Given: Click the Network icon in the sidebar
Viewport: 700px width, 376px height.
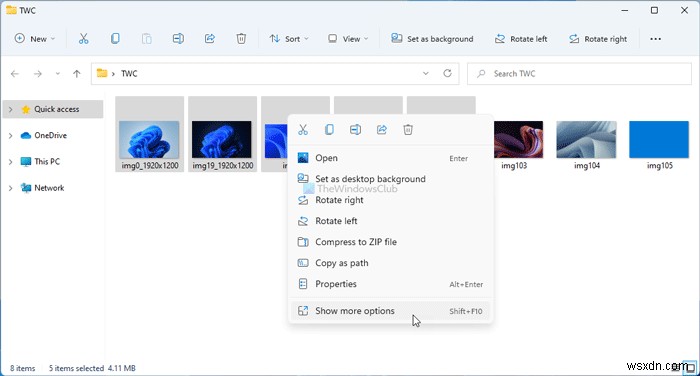Looking at the screenshot, I should click(26, 188).
